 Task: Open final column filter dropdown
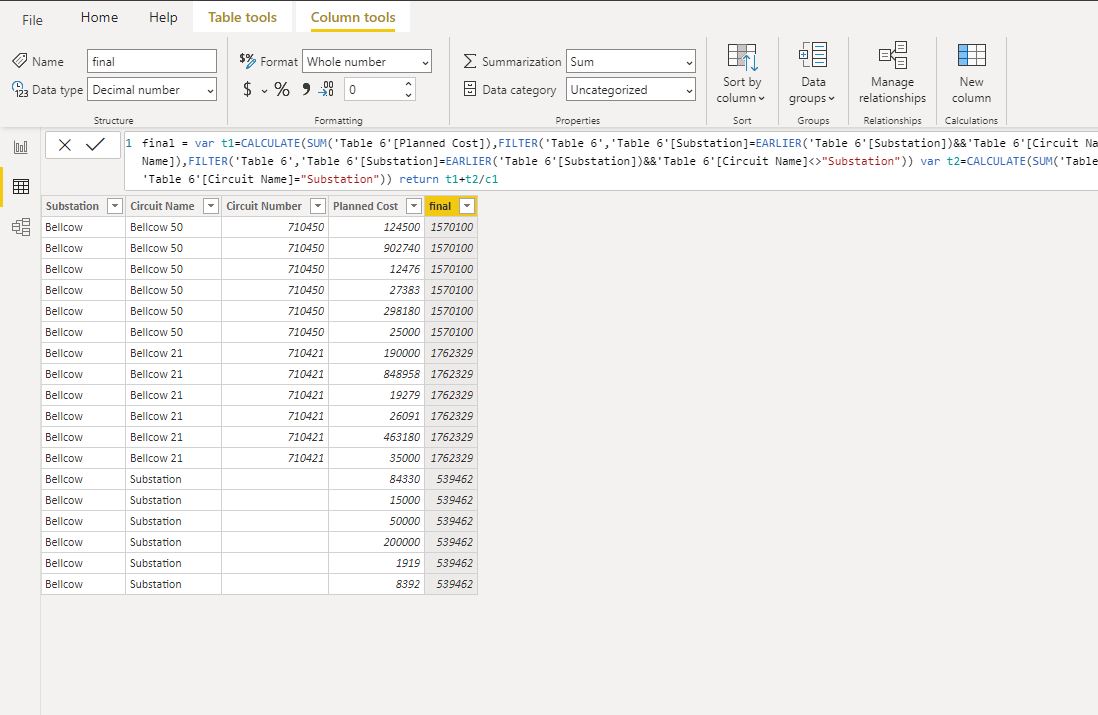[x=467, y=206]
